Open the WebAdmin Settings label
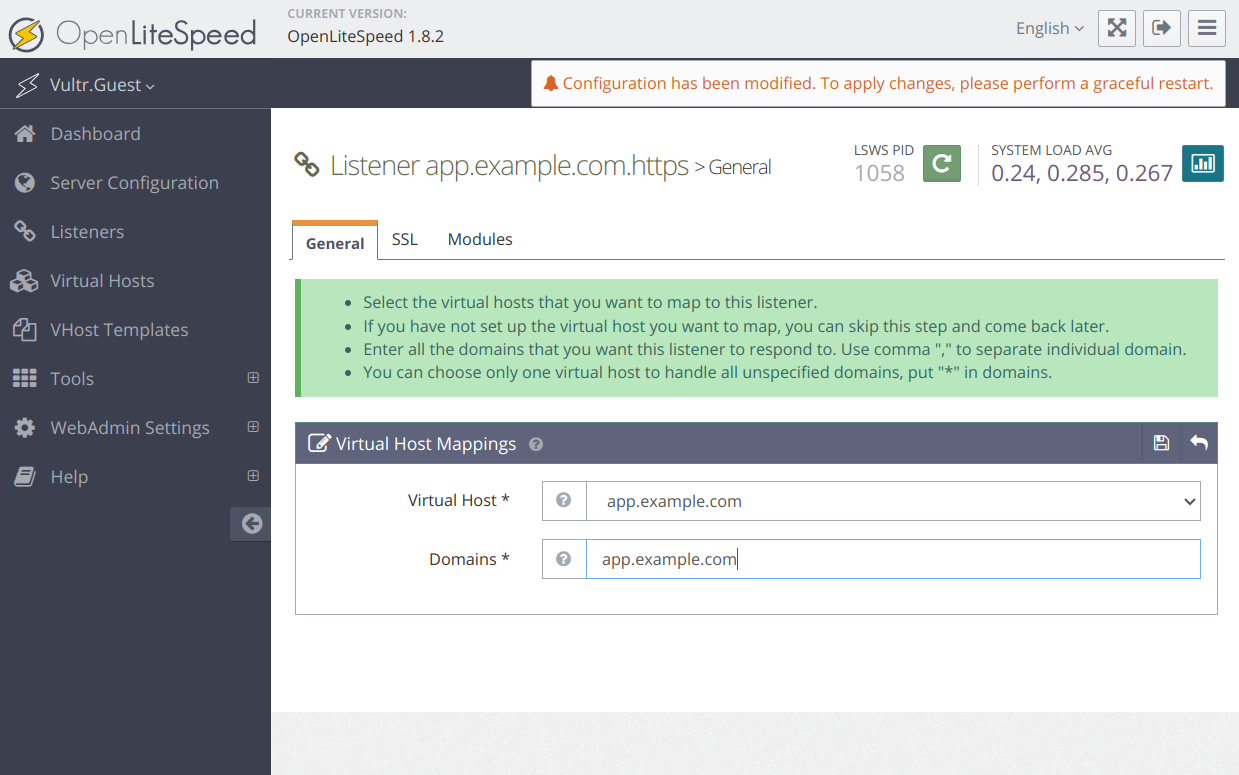The height and width of the screenshot is (775, 1239). (130, 428)
